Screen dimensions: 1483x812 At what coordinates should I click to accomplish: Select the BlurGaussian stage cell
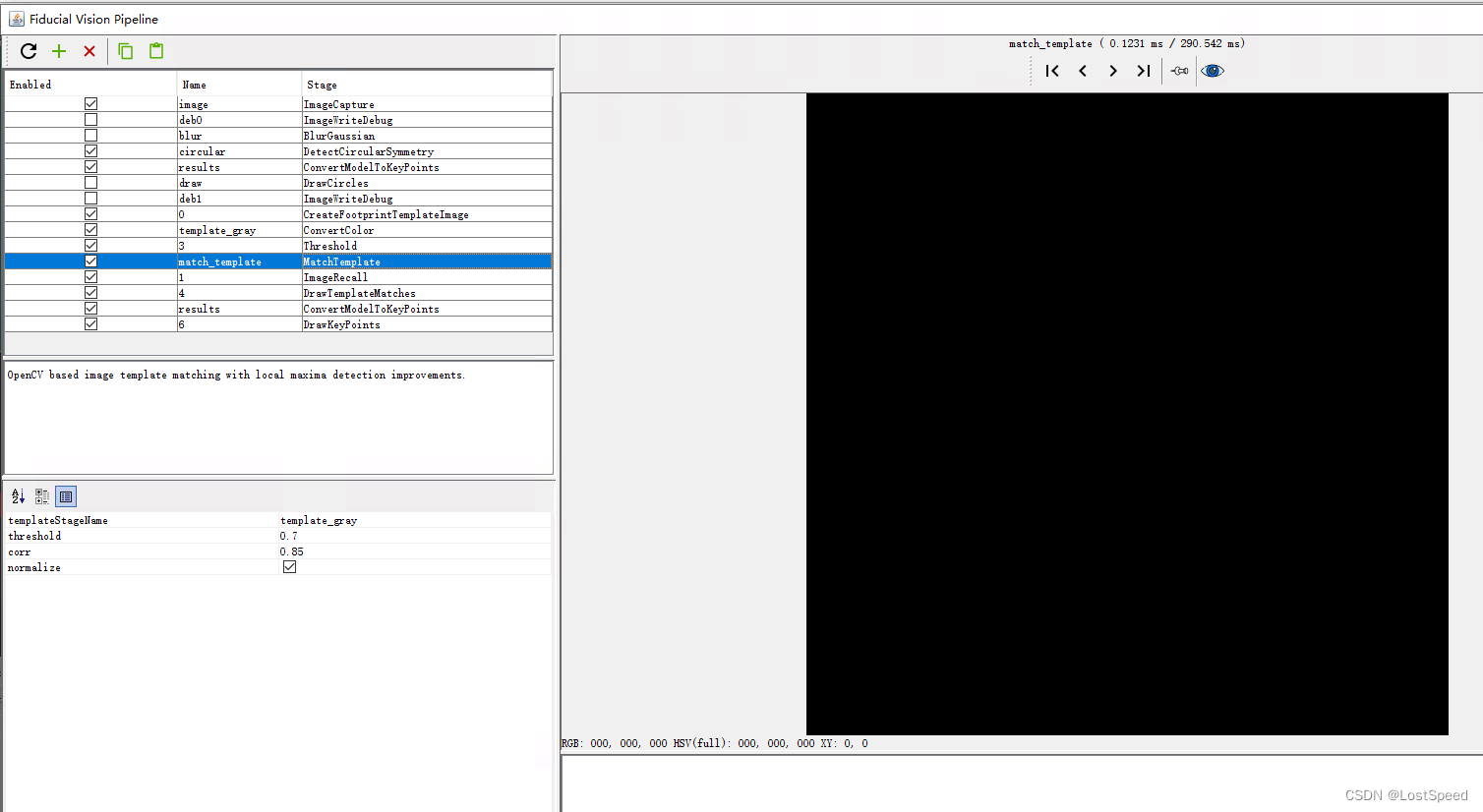click(x=427, y=136)
